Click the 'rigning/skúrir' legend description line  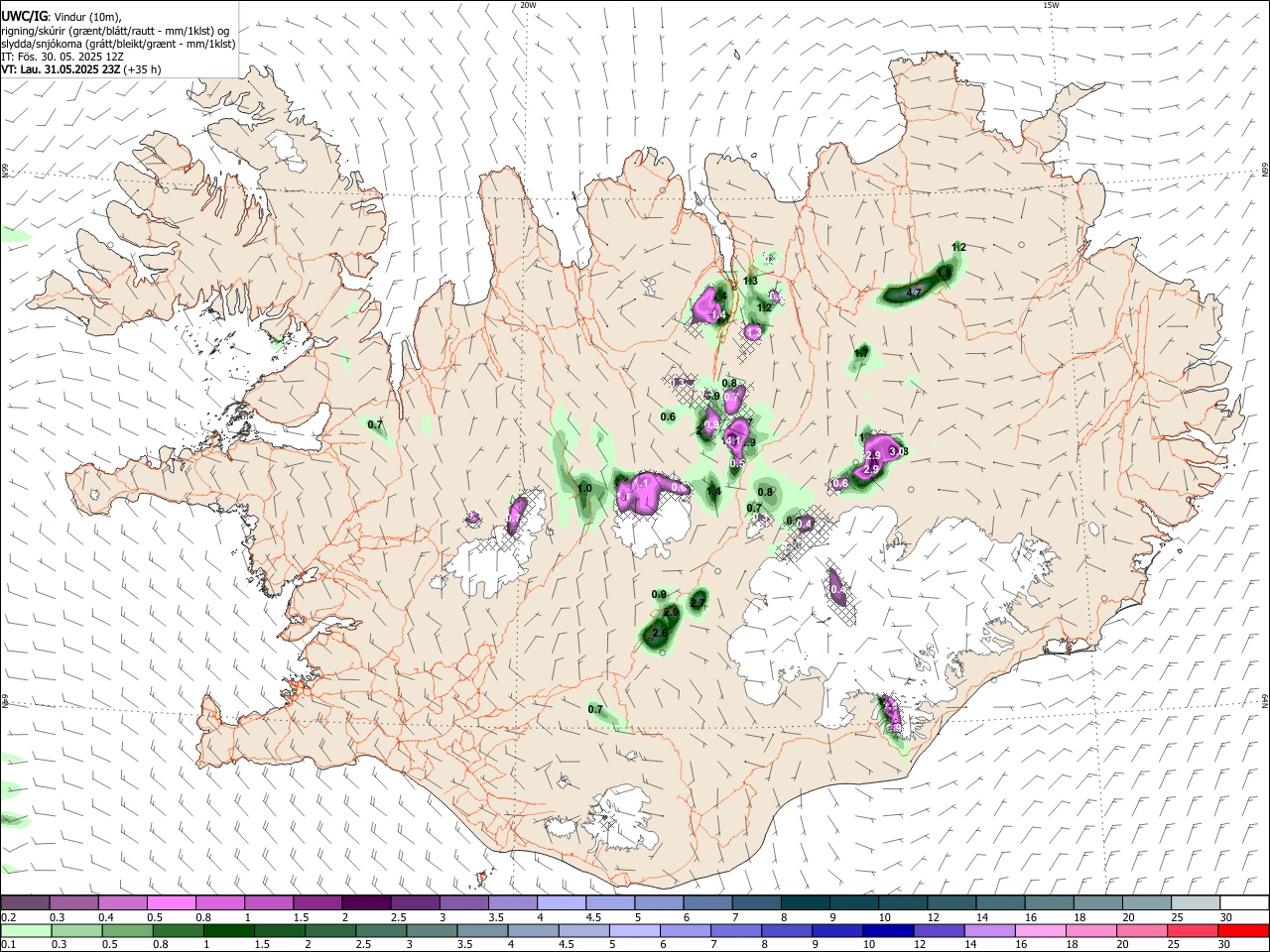115,31
